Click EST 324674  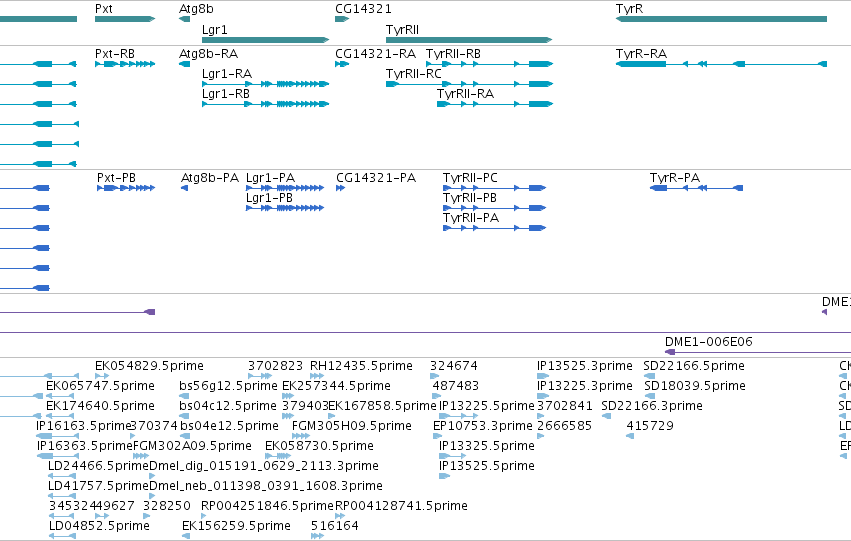(x=454, y=366)
